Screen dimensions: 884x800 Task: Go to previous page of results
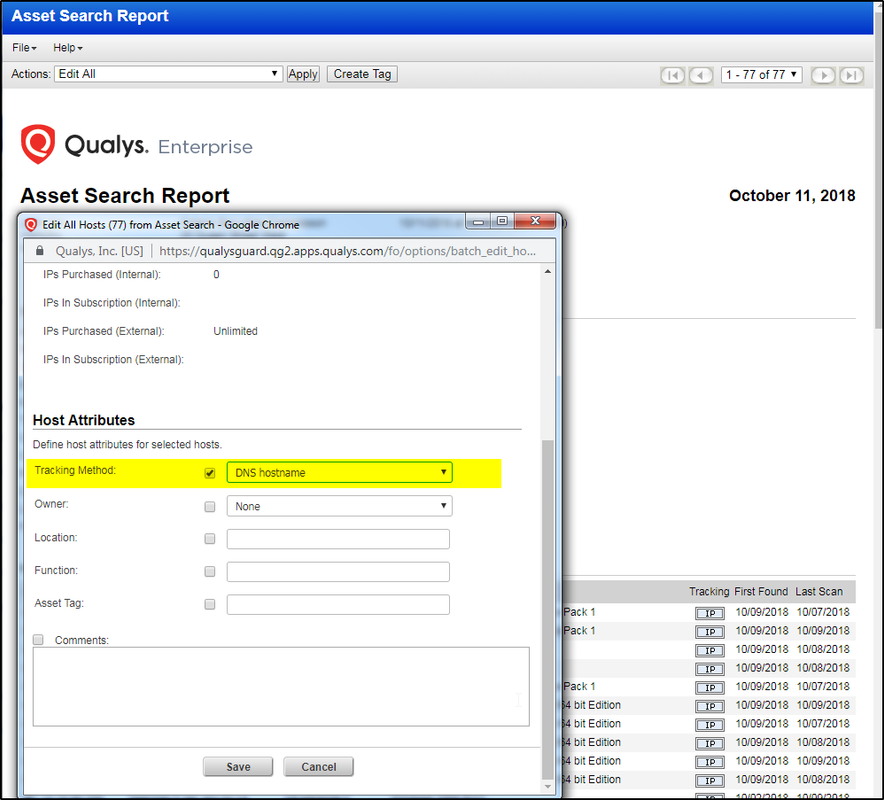(701, 75)
